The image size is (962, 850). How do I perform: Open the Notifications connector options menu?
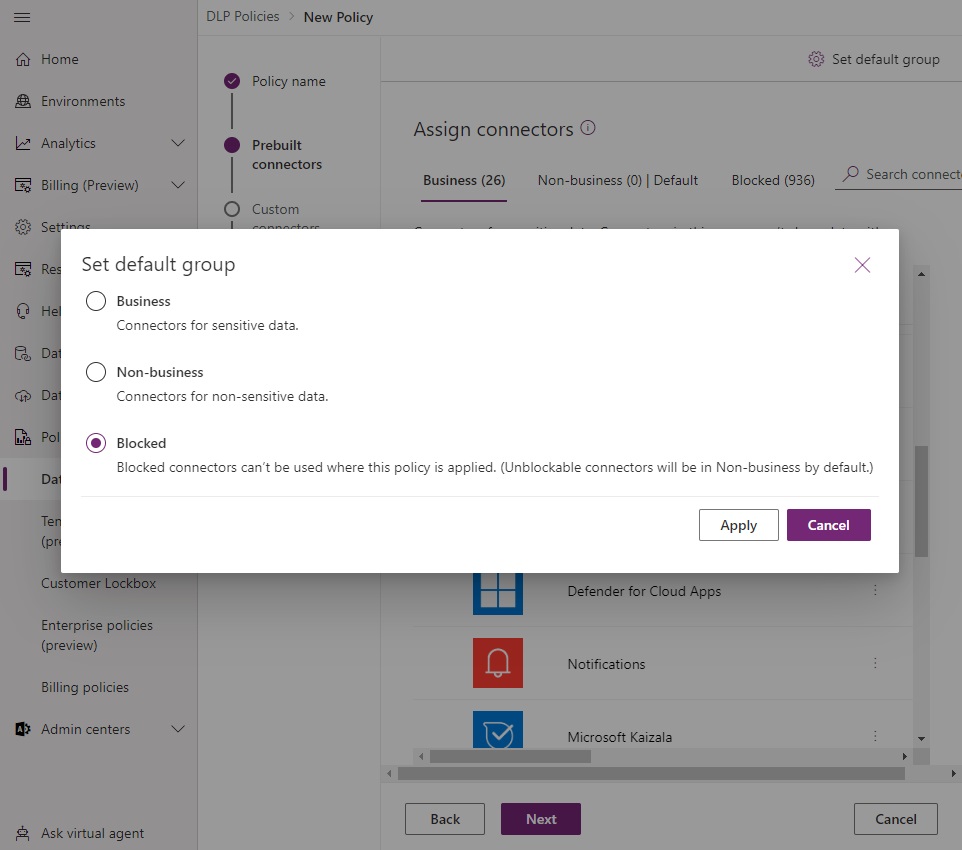(x=875, y=663)
